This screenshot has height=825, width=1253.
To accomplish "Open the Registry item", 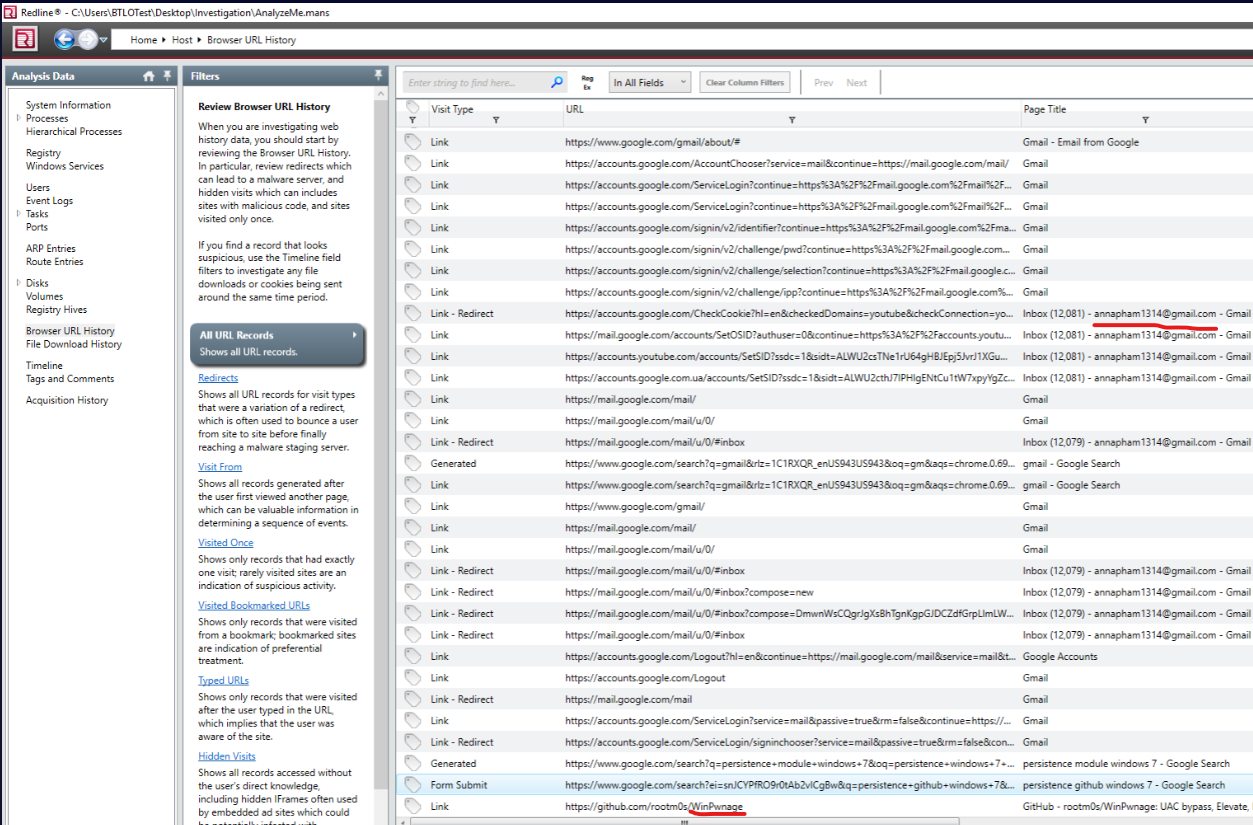I will (x=43, y=153).
